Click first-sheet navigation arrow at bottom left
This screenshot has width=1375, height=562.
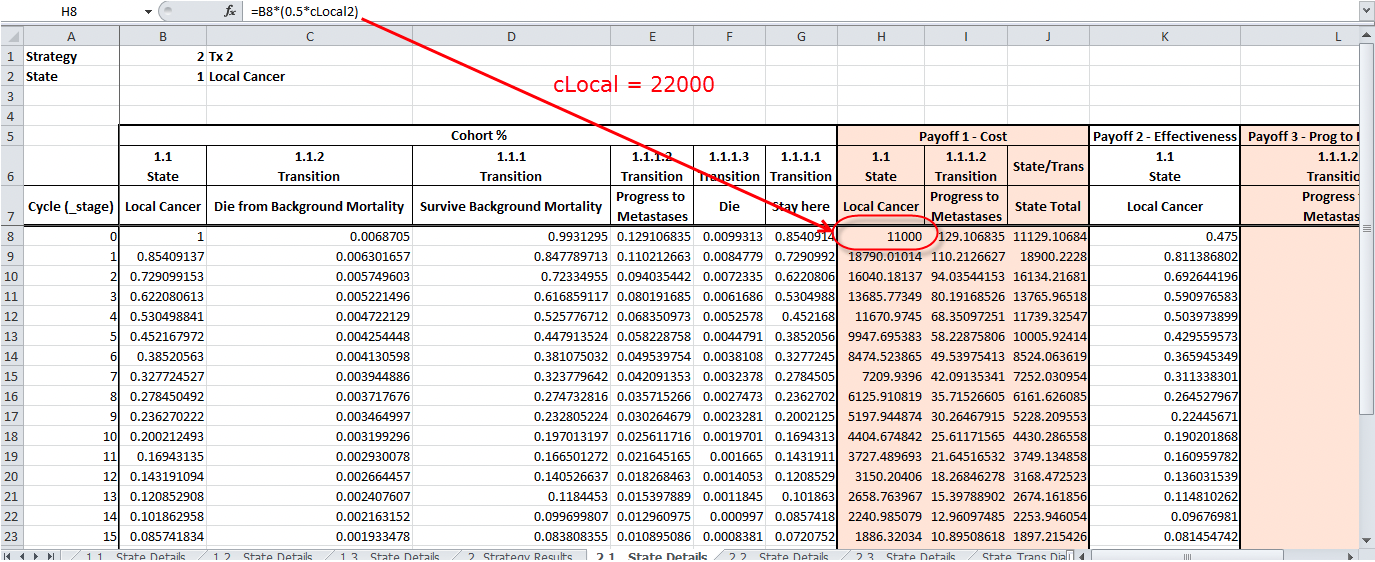click(x=9, y=556)
